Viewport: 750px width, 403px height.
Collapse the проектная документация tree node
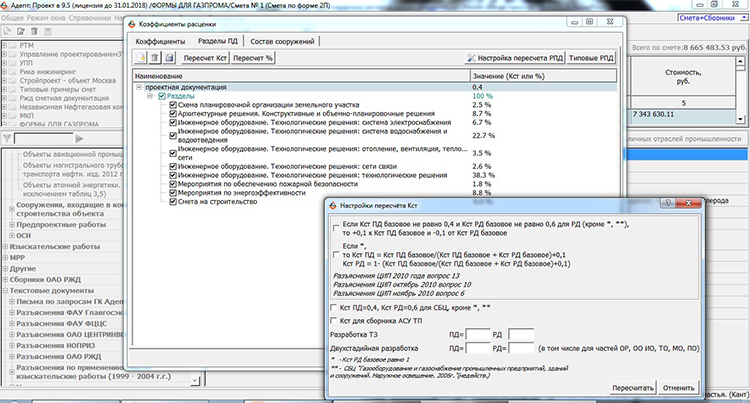click(x=138, y=87)
